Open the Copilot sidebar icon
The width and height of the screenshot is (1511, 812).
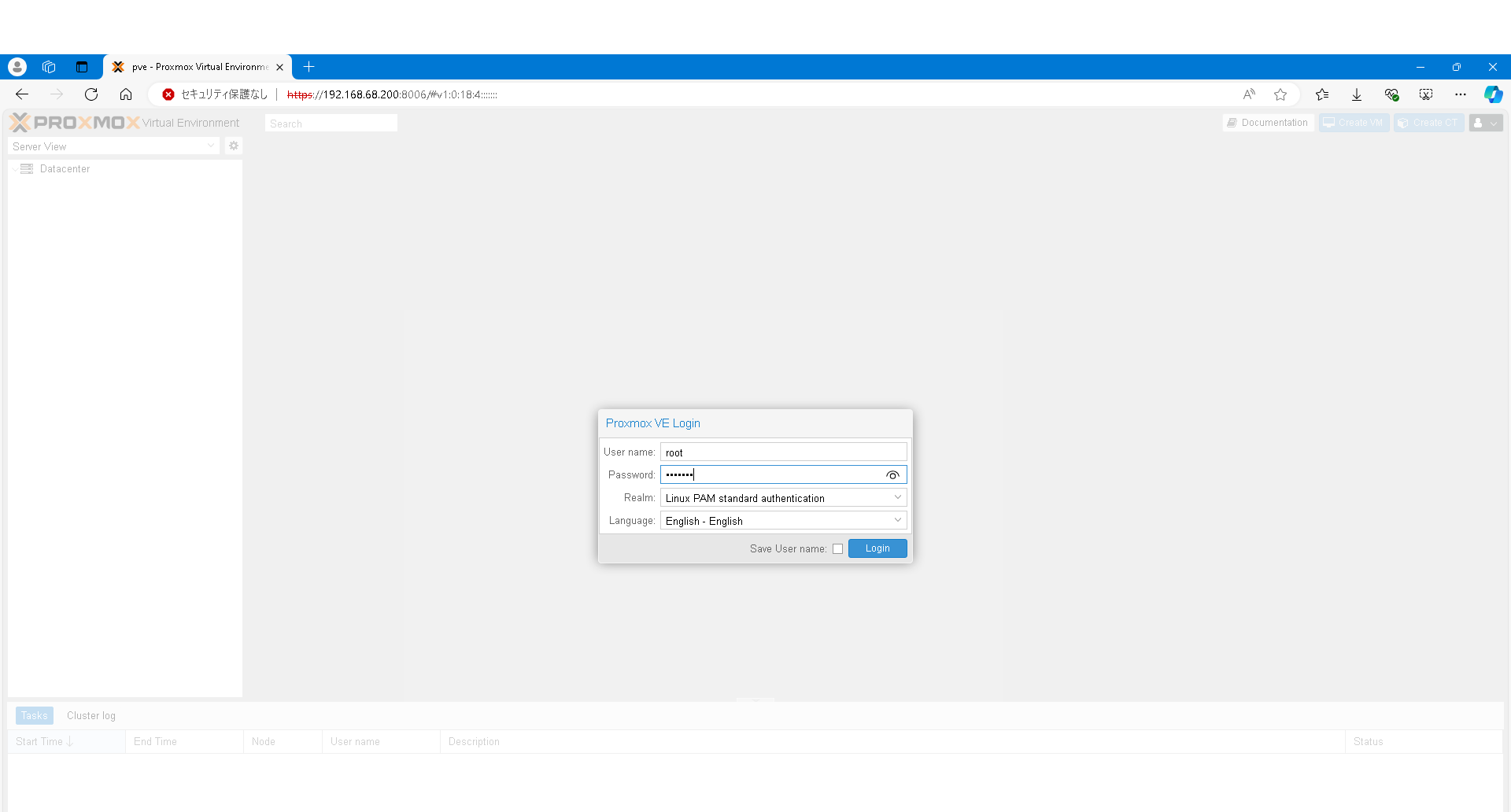(x=1493, y=94)
